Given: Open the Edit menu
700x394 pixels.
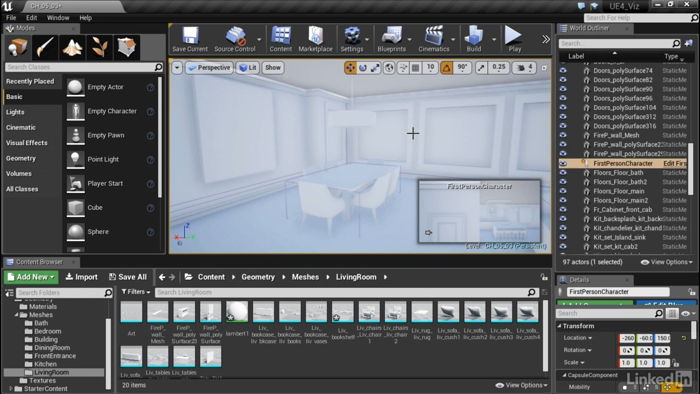Looking at the screenshot, I should pyautogui.click(x=31, y=18).
